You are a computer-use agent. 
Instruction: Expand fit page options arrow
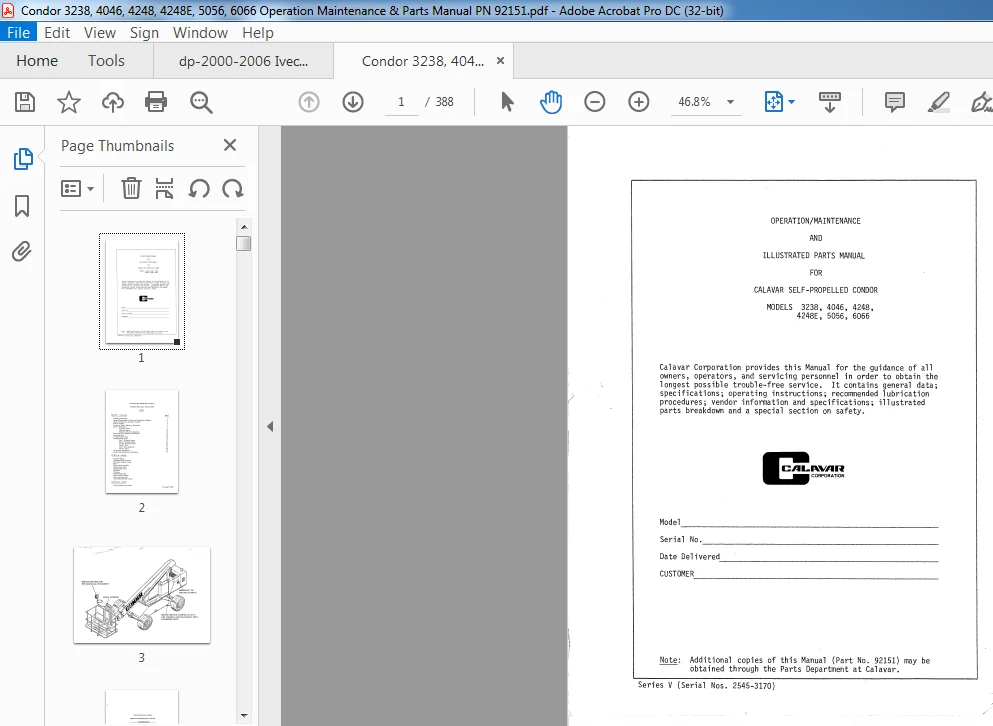click(792, 102)
